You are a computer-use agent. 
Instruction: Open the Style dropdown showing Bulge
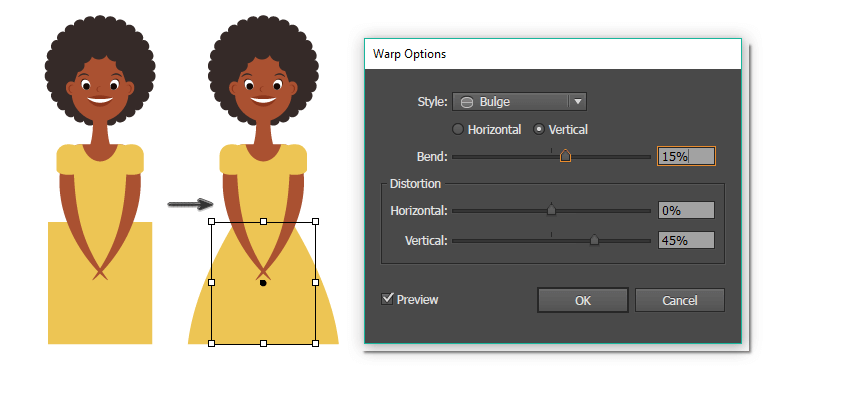tap(519, 101)
